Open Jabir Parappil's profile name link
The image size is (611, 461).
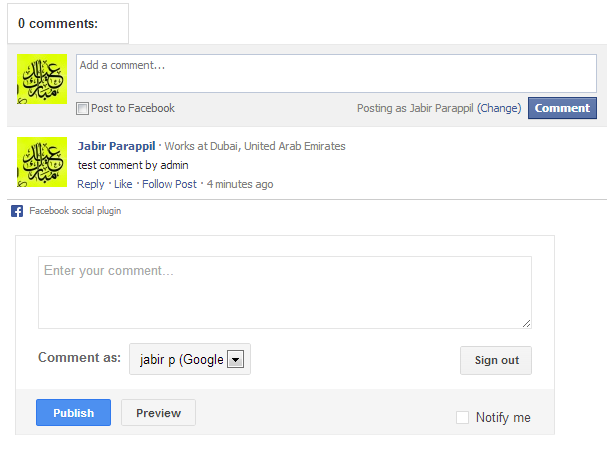[x=116, y=146]
